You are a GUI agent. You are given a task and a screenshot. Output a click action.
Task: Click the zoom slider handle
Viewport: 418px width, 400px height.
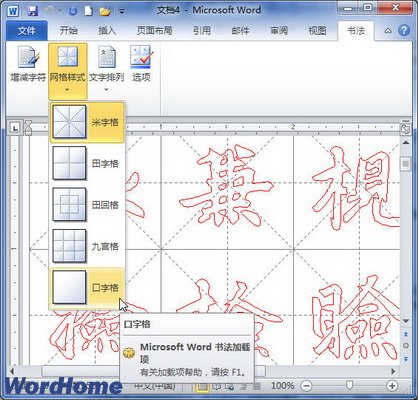[x=349, y=386]
